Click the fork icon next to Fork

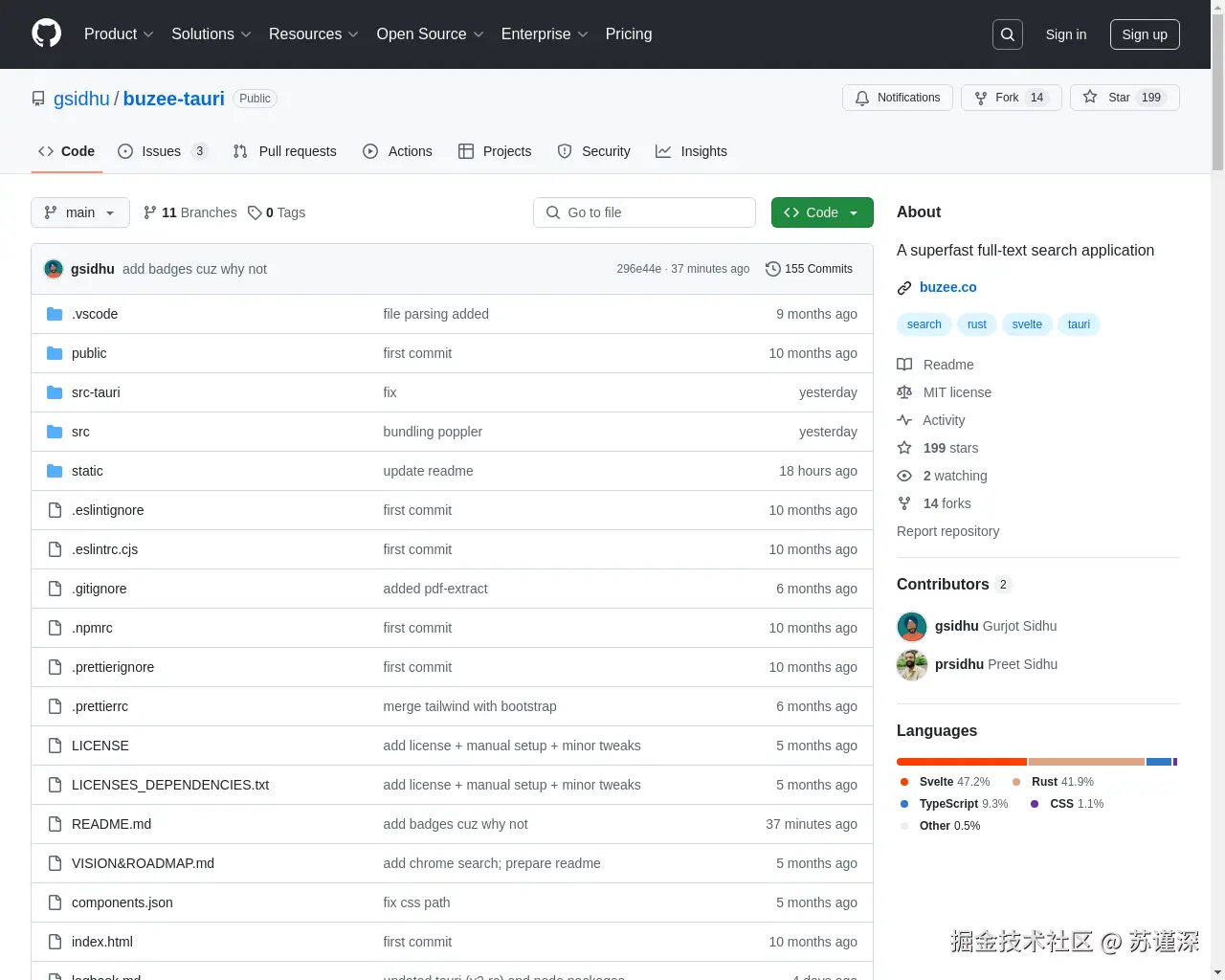(x=981, y=98)
